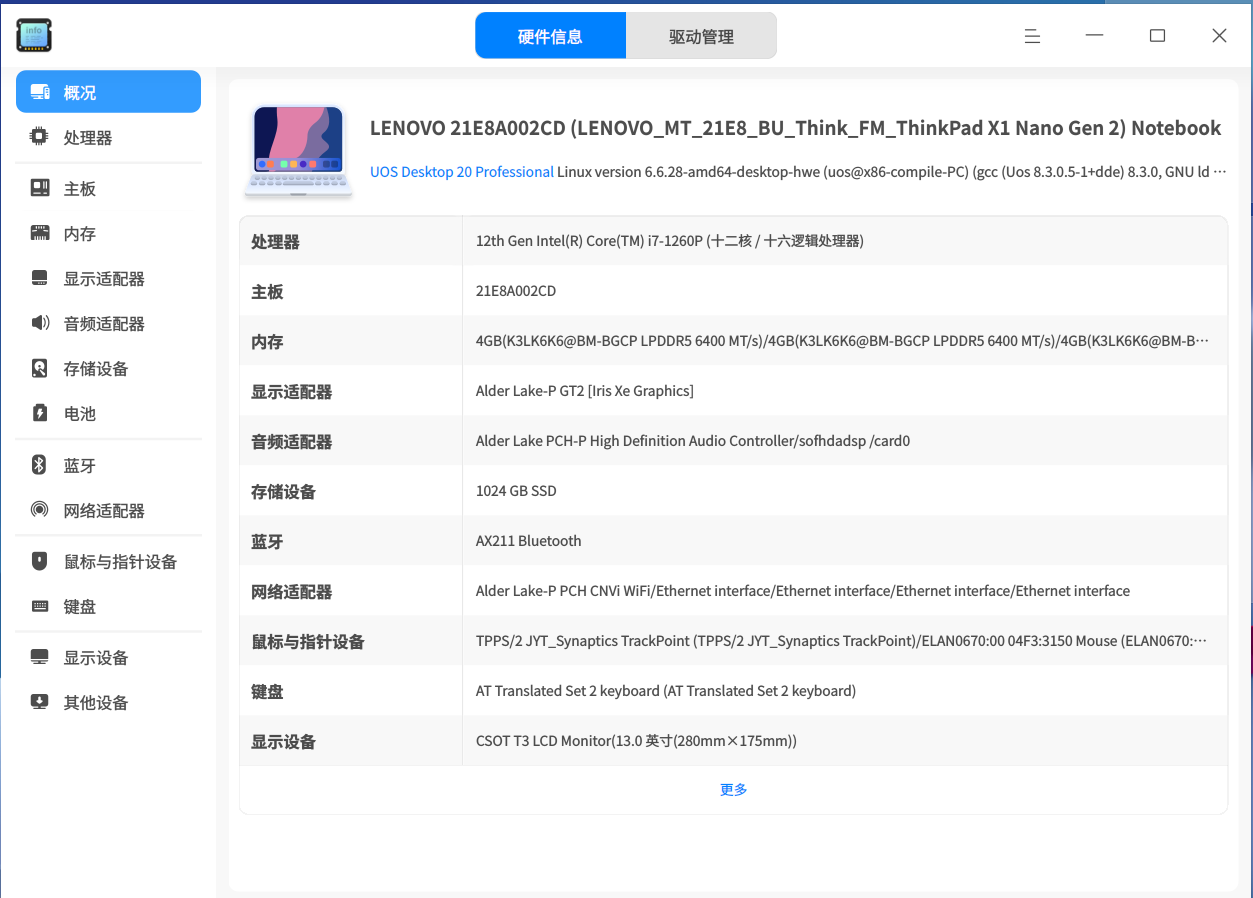Screen dimensions: 1253x898
Task: Select the Alder Lake PCH-P Audio Controller value
Action: point(693,441)
